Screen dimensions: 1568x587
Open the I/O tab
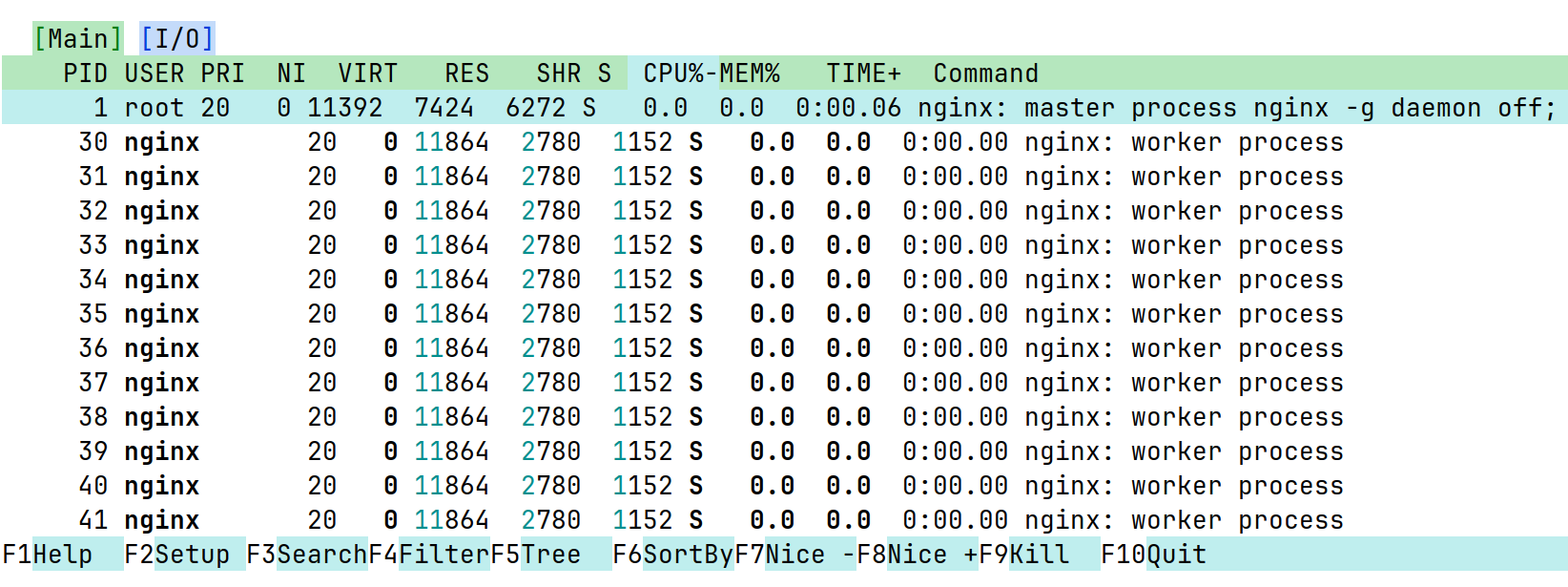coord(176,39)
